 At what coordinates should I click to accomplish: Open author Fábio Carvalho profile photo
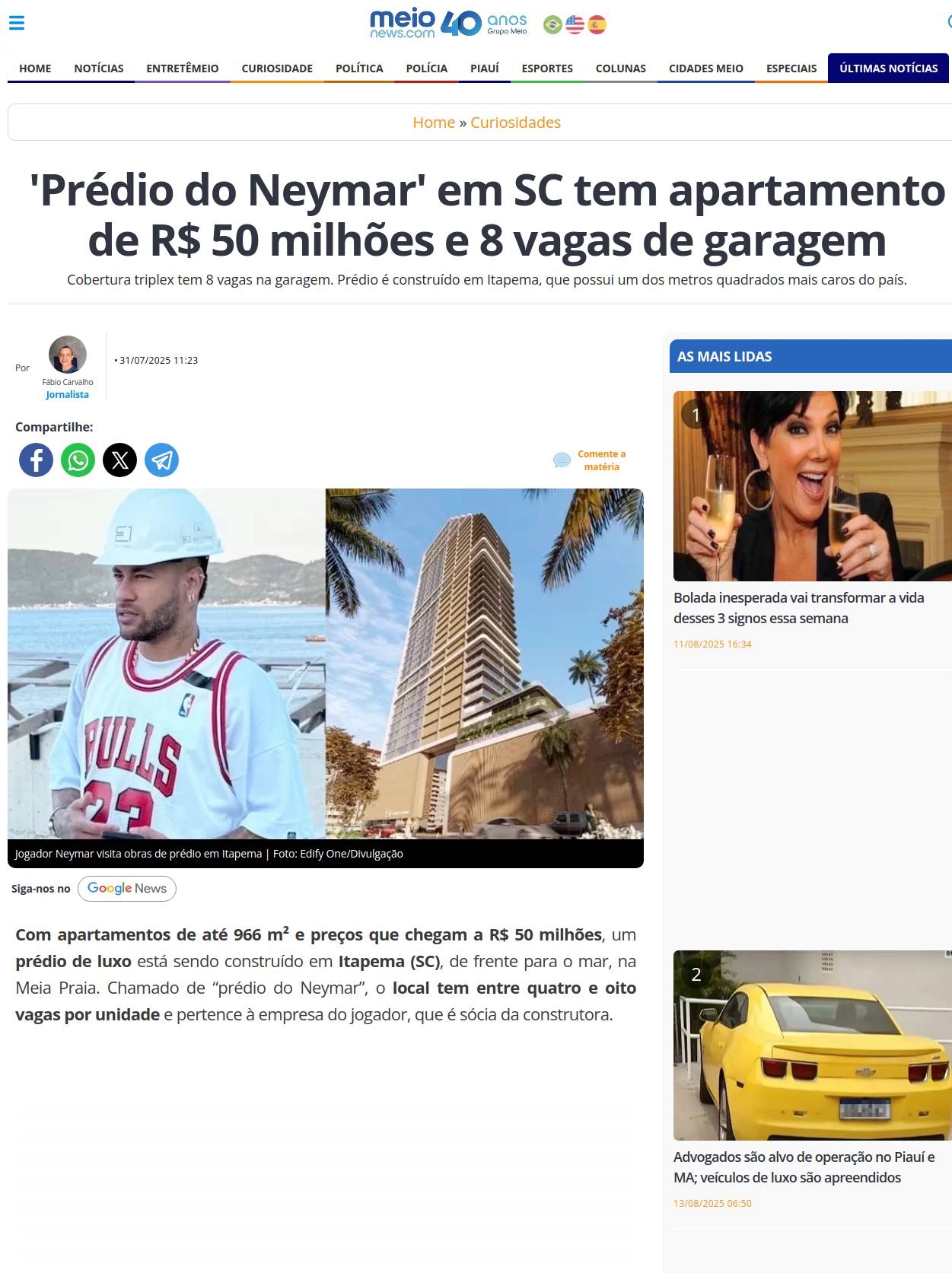click(68, 355)
